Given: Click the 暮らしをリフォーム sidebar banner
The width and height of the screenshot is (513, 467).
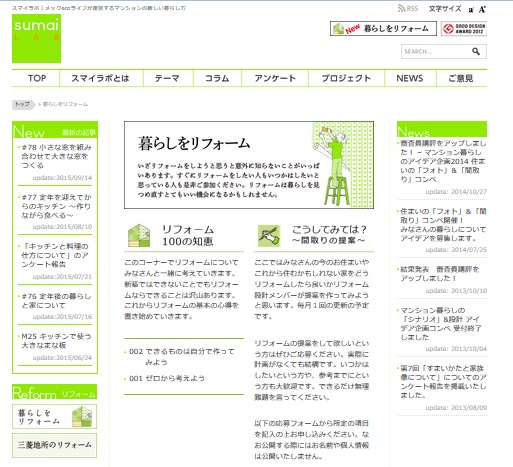Looking at the screenshot, I should [54, 417].
